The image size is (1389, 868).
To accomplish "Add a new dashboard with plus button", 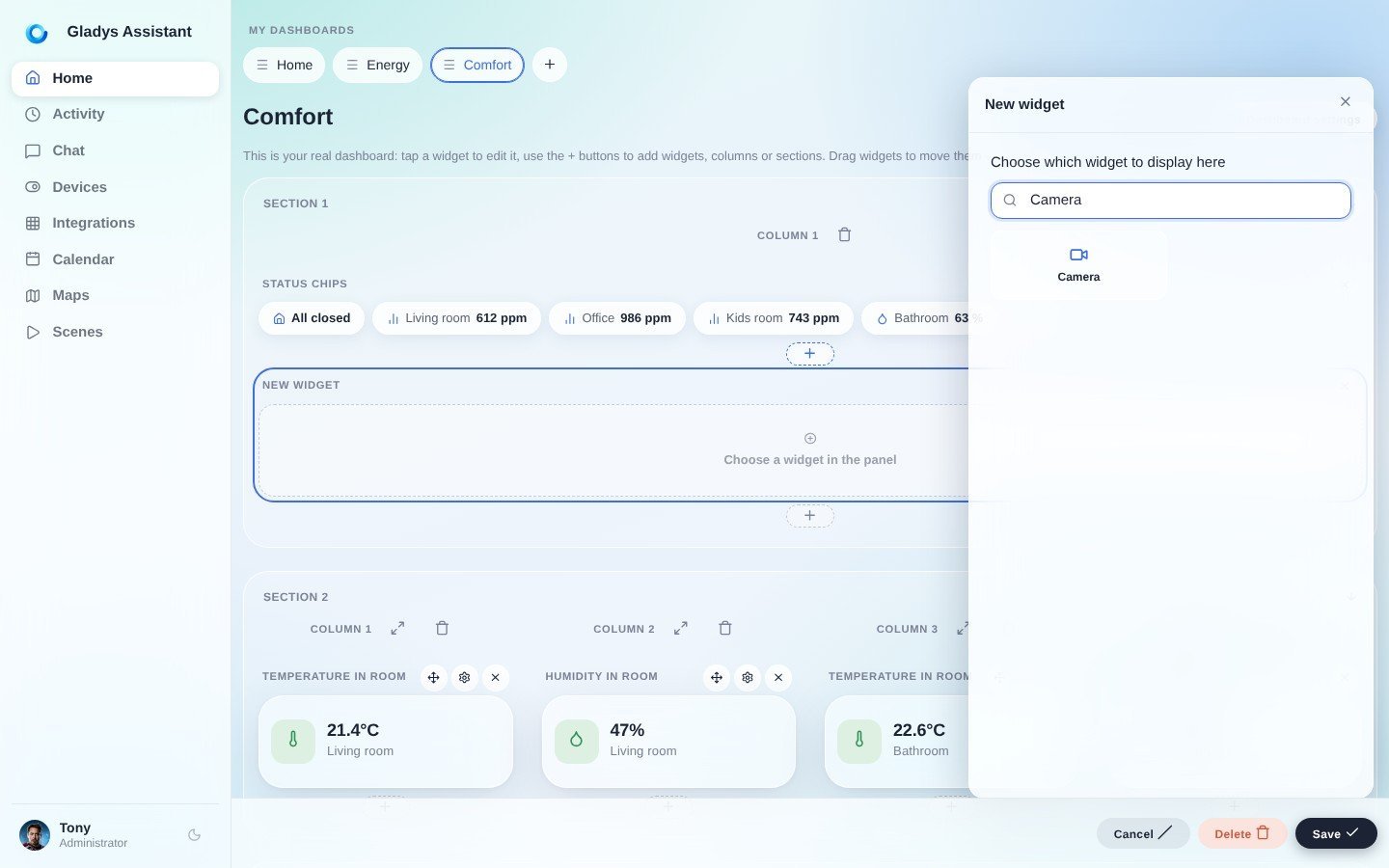I will [x=550, y=65].
